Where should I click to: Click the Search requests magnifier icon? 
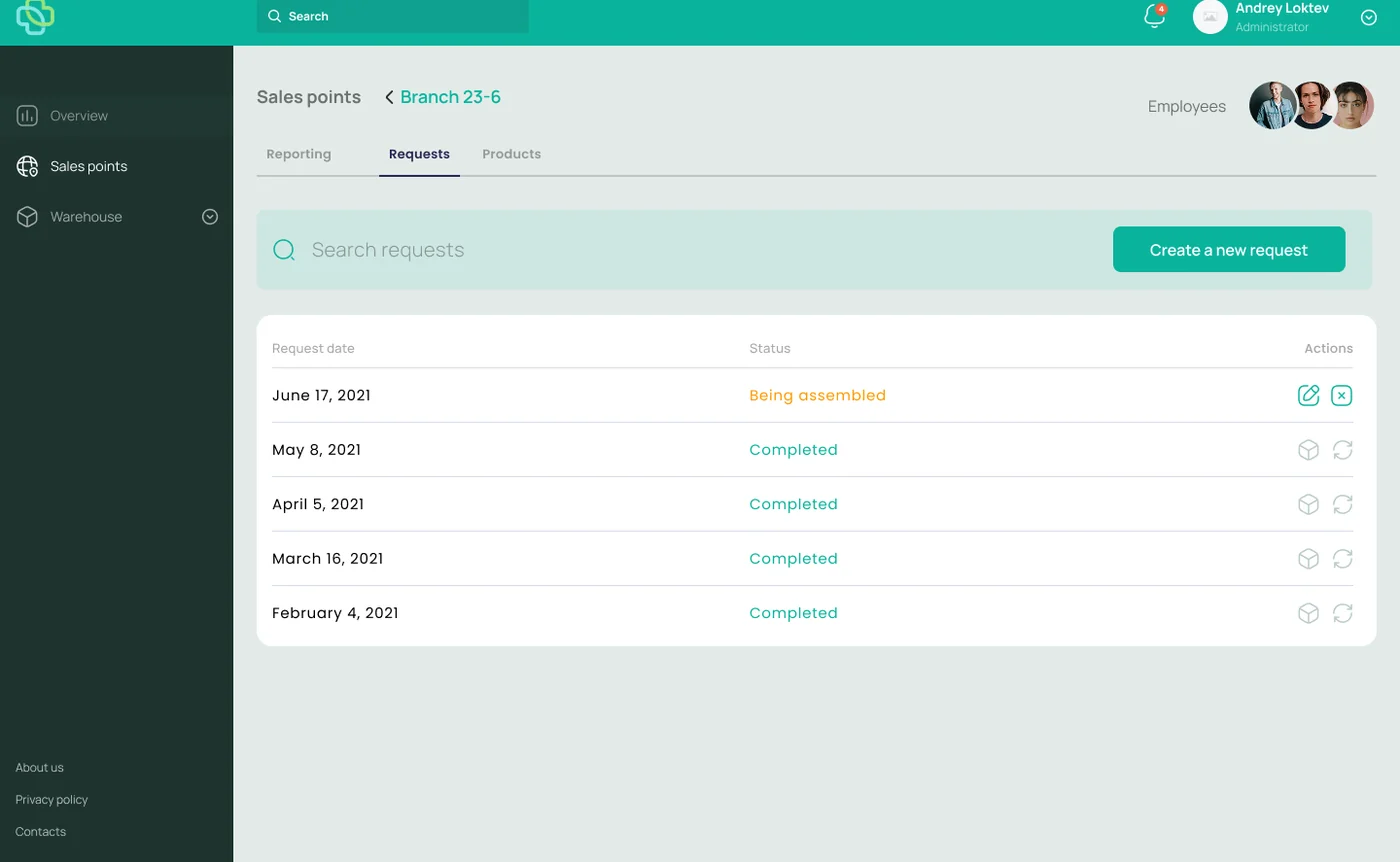[284, 250]
